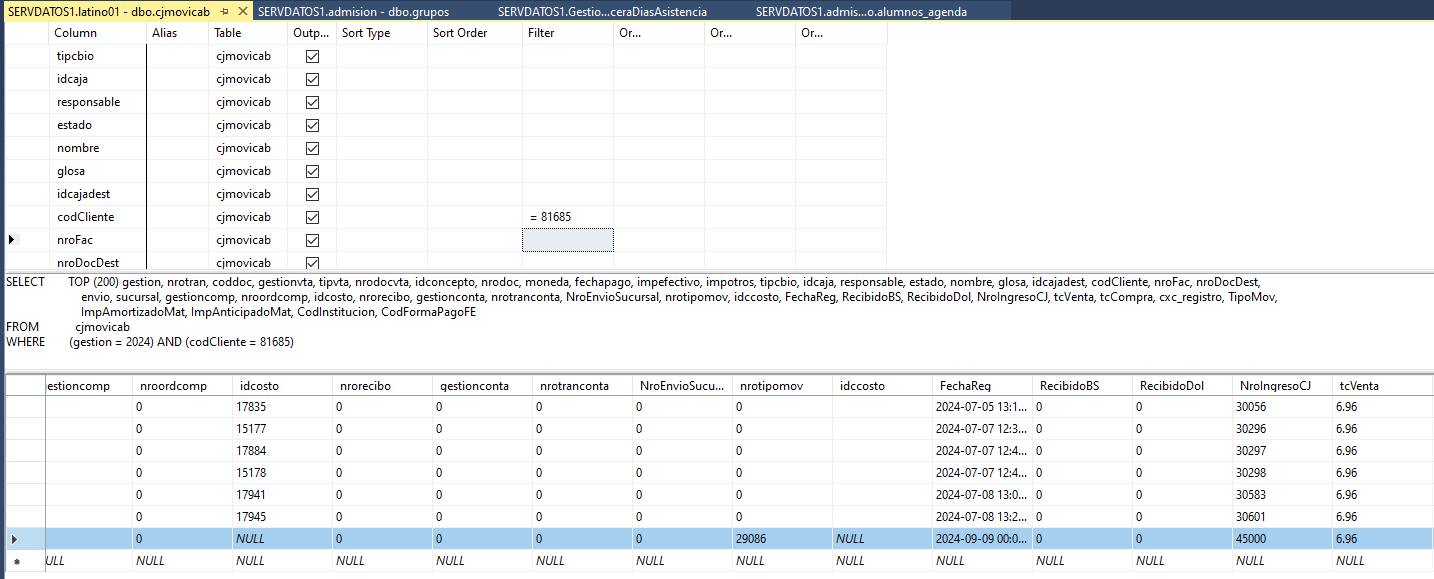Click the NroIngresoCJ results column header
Screen dimensions: 1434x579
1282,385
